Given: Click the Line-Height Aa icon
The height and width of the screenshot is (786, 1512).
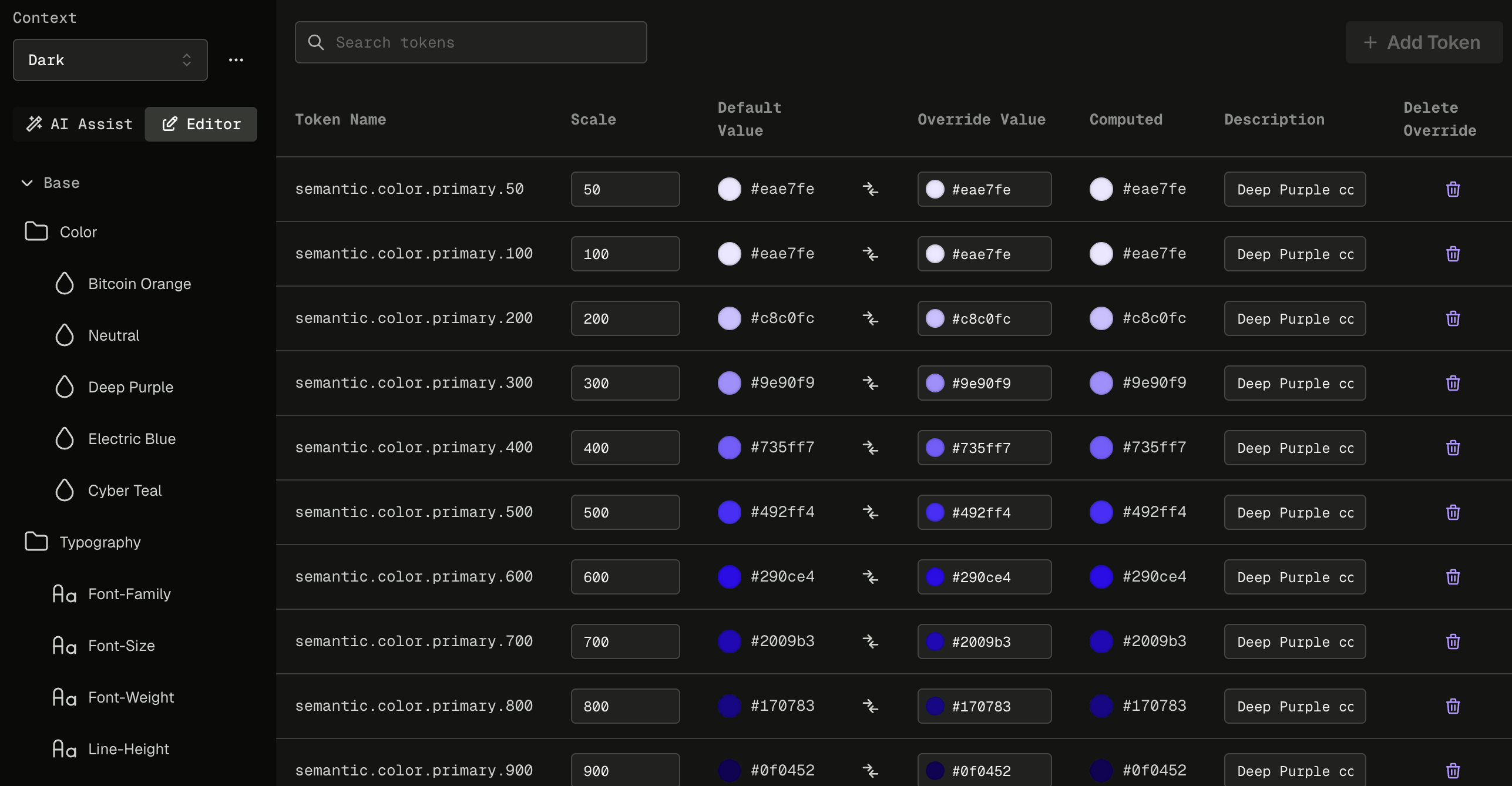Looking at the screenshot, I should tap(65, 748).
